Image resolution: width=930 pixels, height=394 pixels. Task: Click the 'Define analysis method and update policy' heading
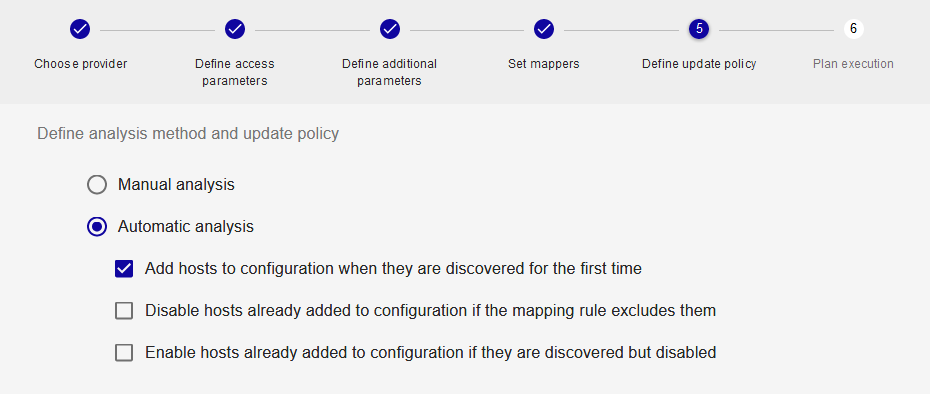point(188,134)
